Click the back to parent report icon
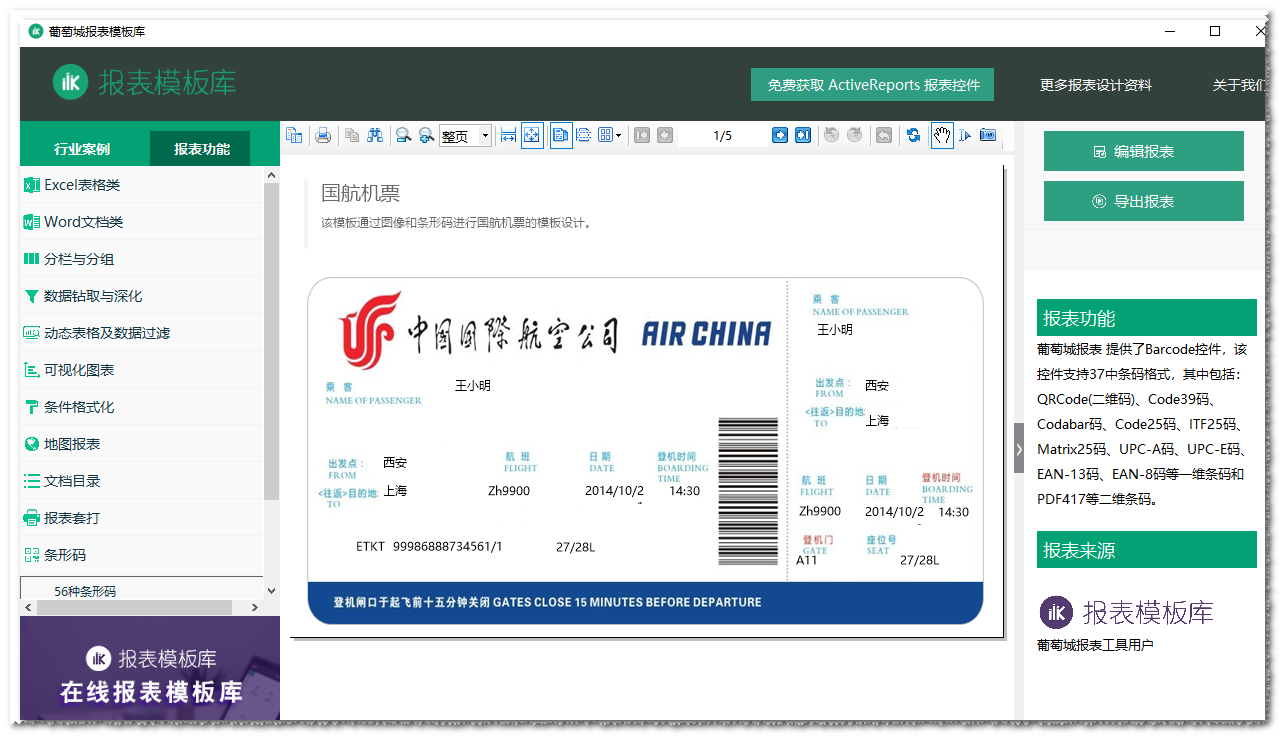Viewport: 1287px width, 742px height. point(883,135)
